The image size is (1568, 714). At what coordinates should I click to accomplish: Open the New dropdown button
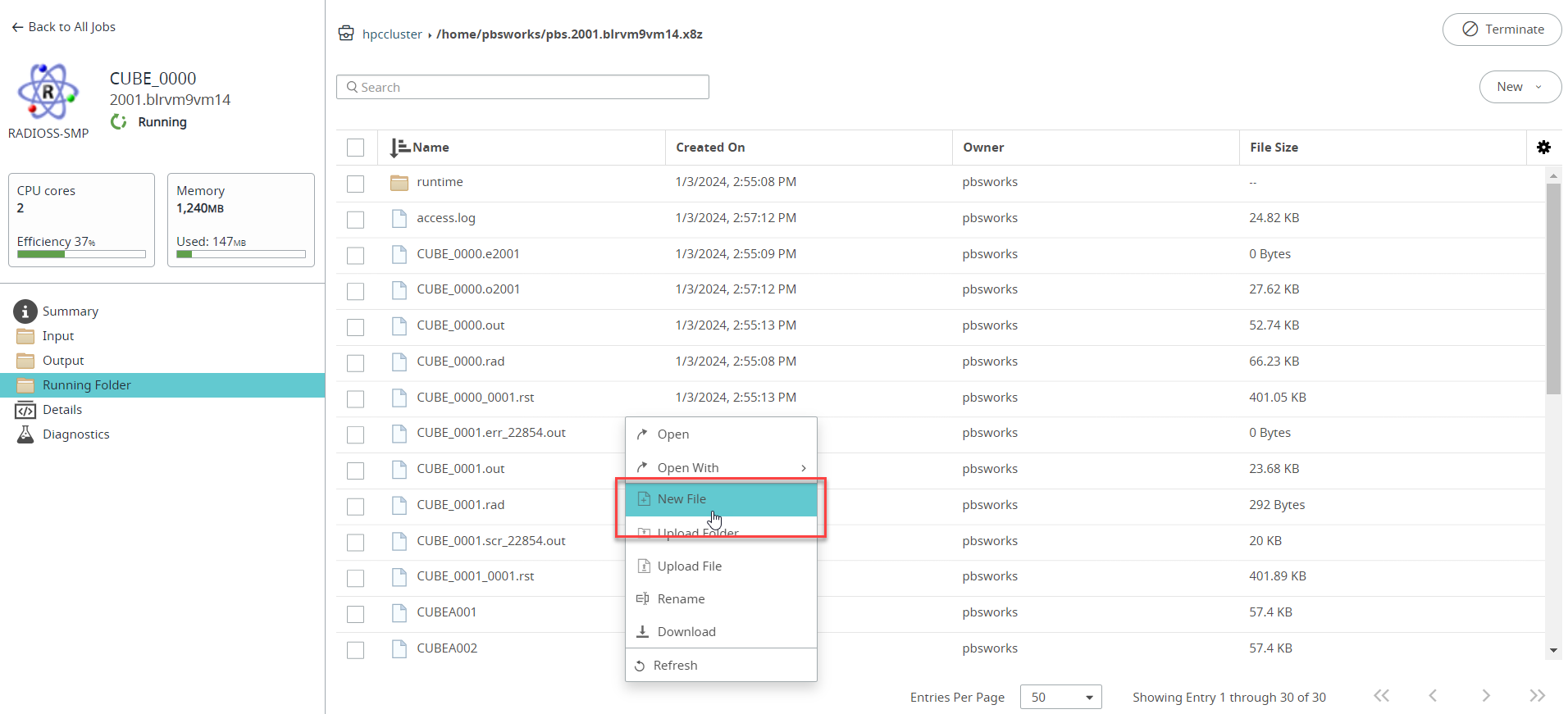click(1520, 87)
